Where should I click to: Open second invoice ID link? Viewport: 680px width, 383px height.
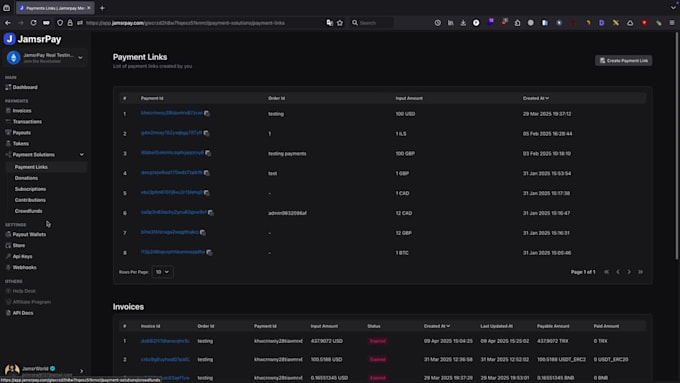click(x=165, y=359)
